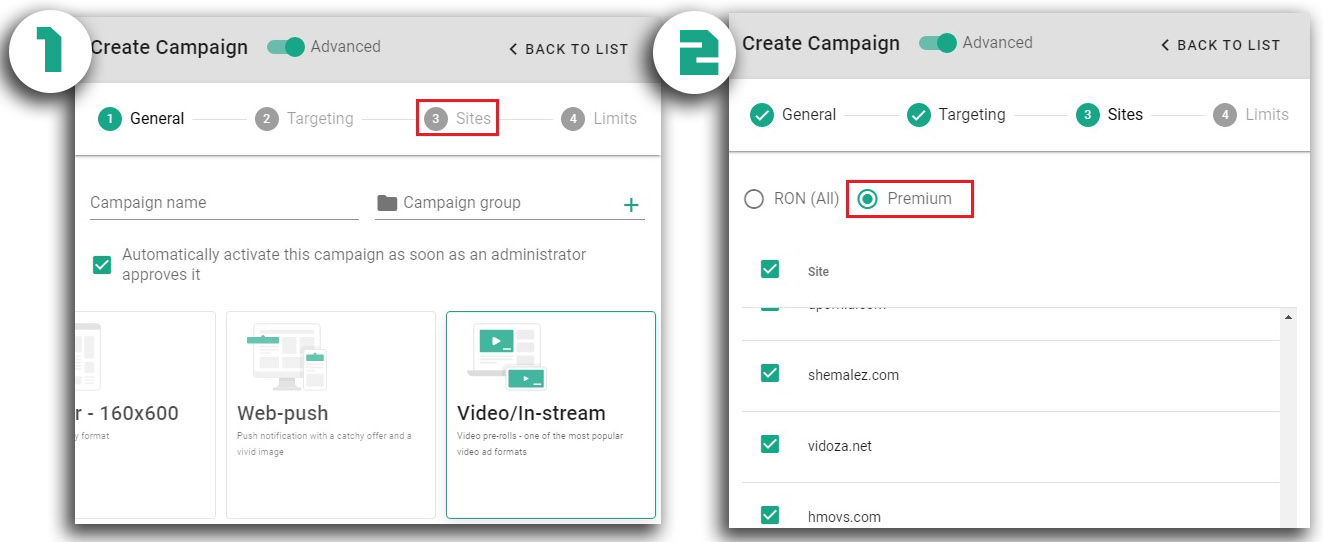Click step 4 Limits circle in right panel
This screenshot has width=1323, height=542.
click(x=1225, y=115)
